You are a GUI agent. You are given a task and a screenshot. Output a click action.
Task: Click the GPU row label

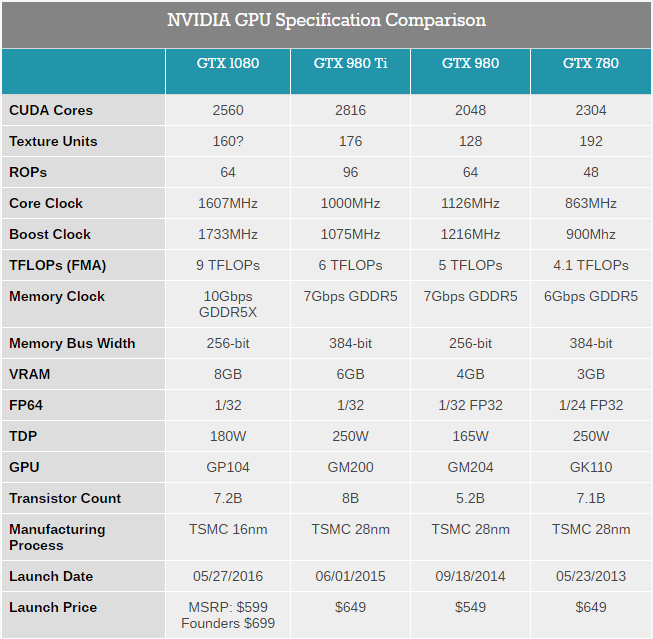24,467
